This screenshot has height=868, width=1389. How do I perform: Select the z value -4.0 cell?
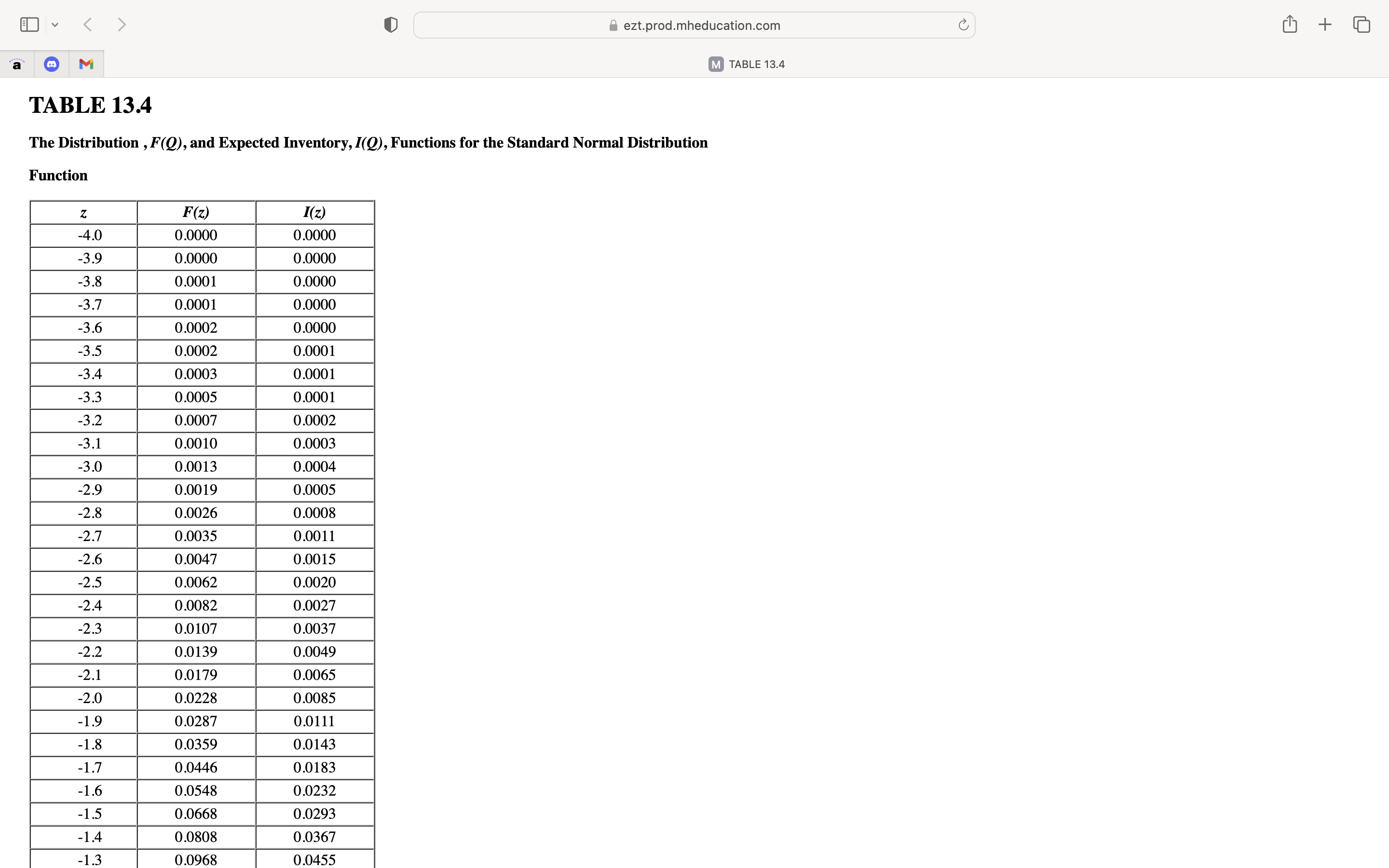pos(90,235)
